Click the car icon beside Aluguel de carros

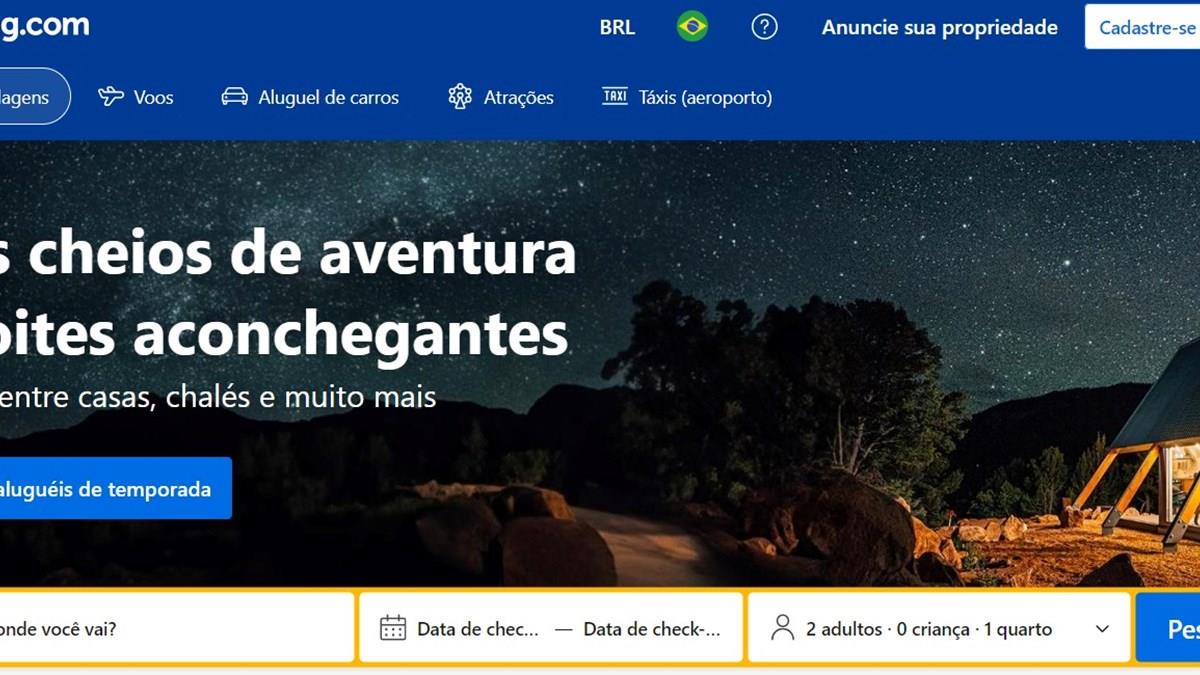[x=234, y=97]
